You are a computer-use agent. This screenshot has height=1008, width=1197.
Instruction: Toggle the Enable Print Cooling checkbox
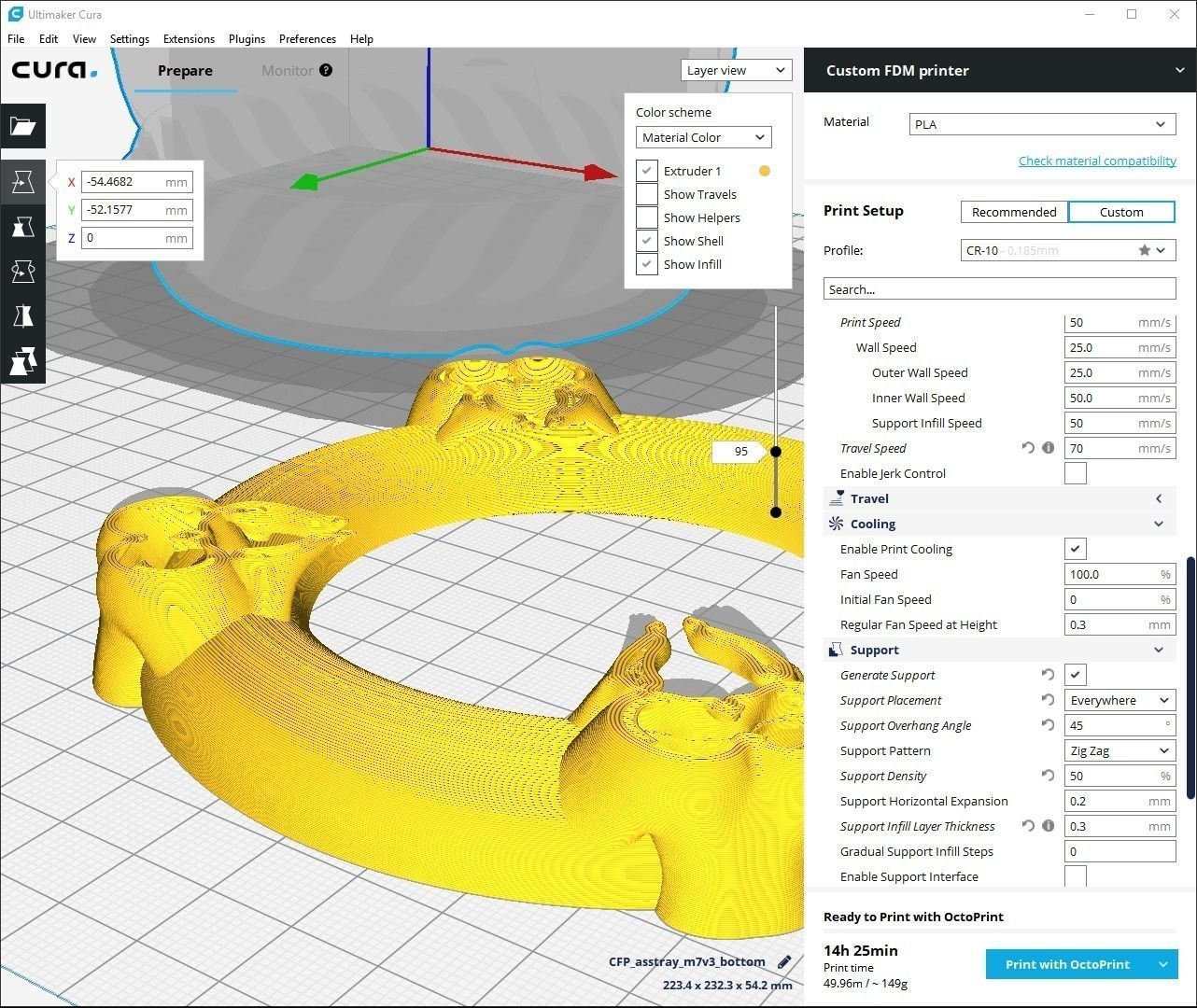pyautogui.click(x=1076, y=549)
